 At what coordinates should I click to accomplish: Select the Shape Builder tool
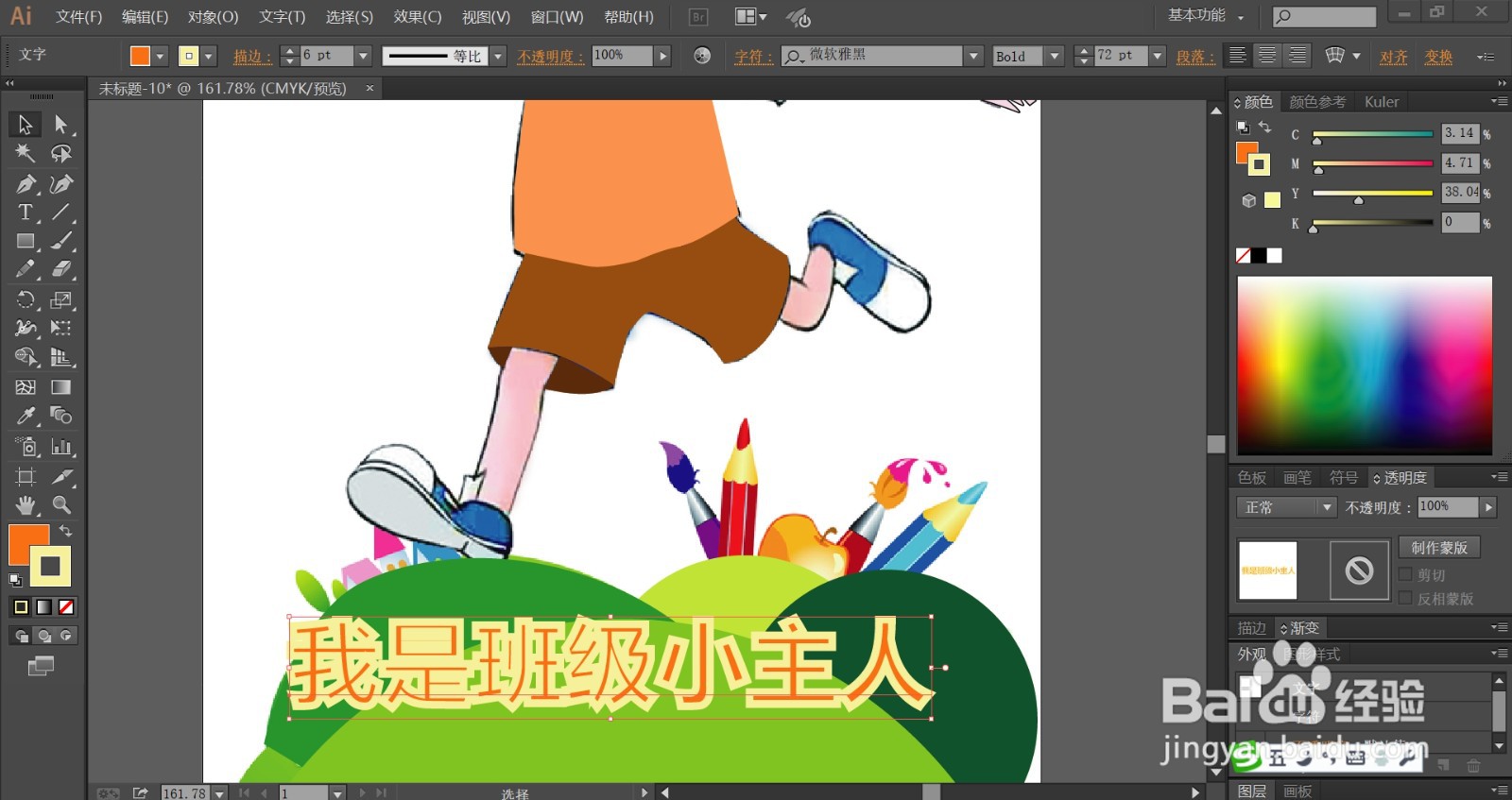[26, 357]
